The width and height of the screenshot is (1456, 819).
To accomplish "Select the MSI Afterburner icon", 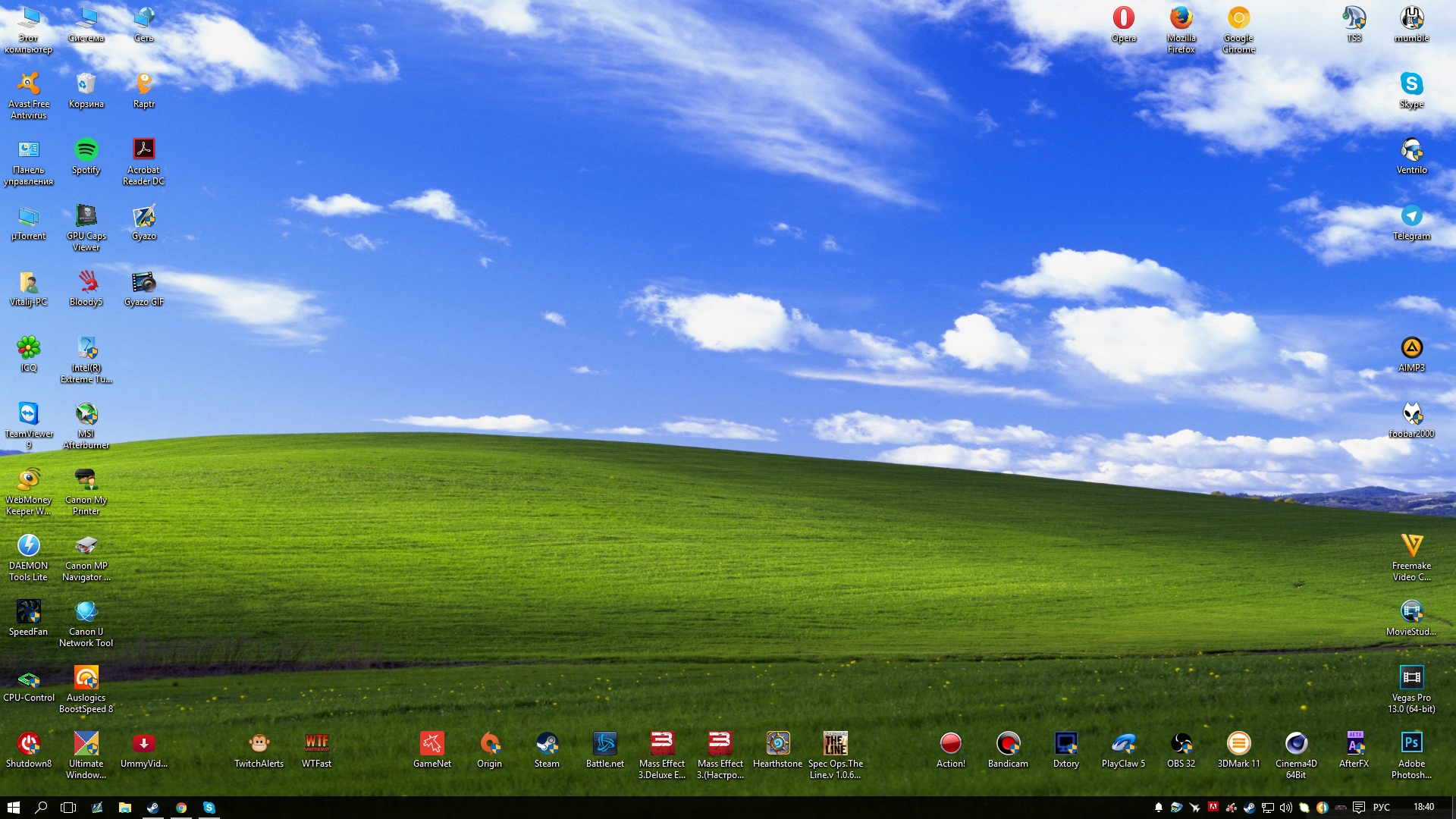I will tap(86, 414).
